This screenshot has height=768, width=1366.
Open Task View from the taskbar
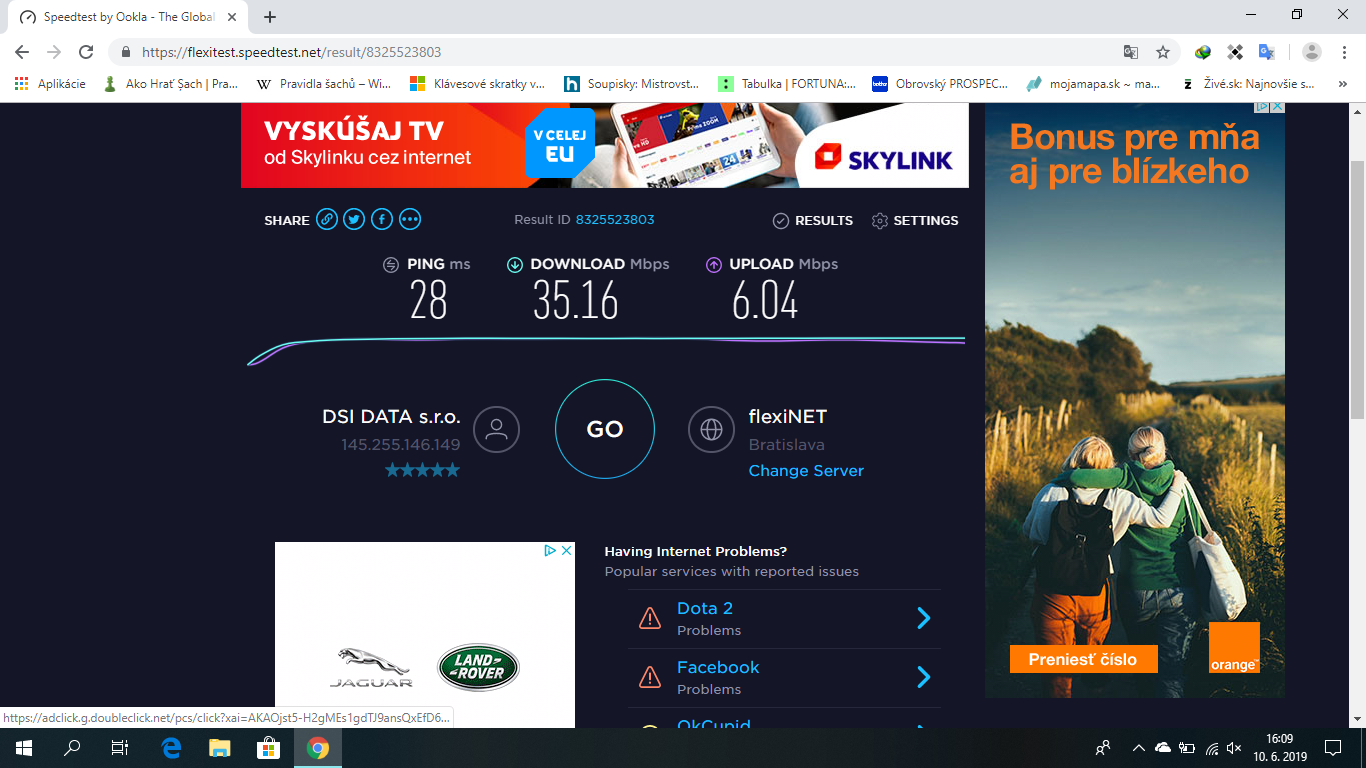point(120,748)
